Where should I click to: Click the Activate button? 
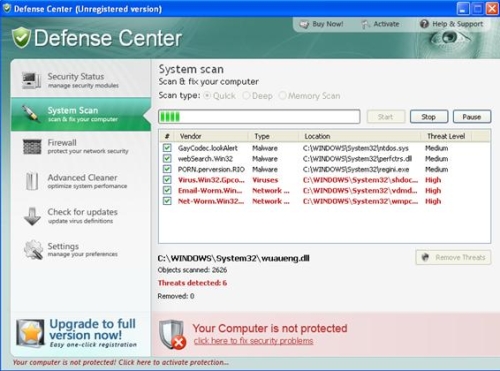pyautogui.click(x=380, y=24)
